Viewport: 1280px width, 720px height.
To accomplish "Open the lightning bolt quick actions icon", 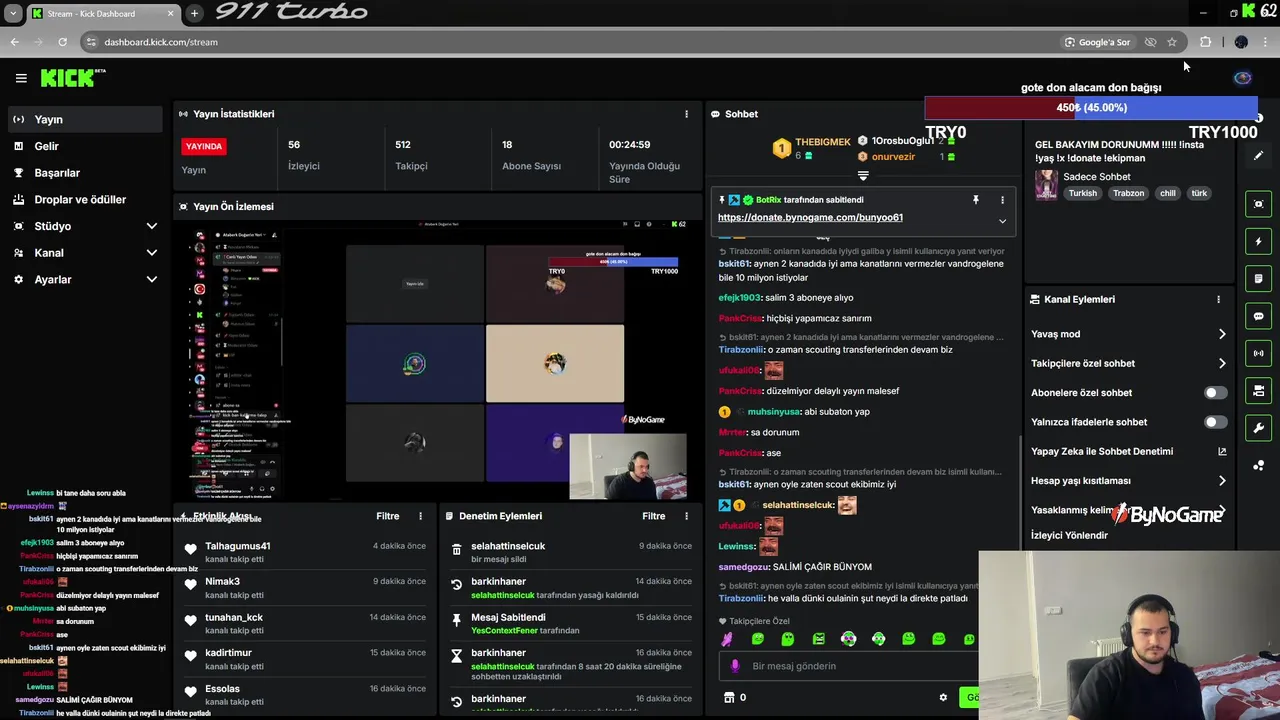I will [x=1258, y=241].
